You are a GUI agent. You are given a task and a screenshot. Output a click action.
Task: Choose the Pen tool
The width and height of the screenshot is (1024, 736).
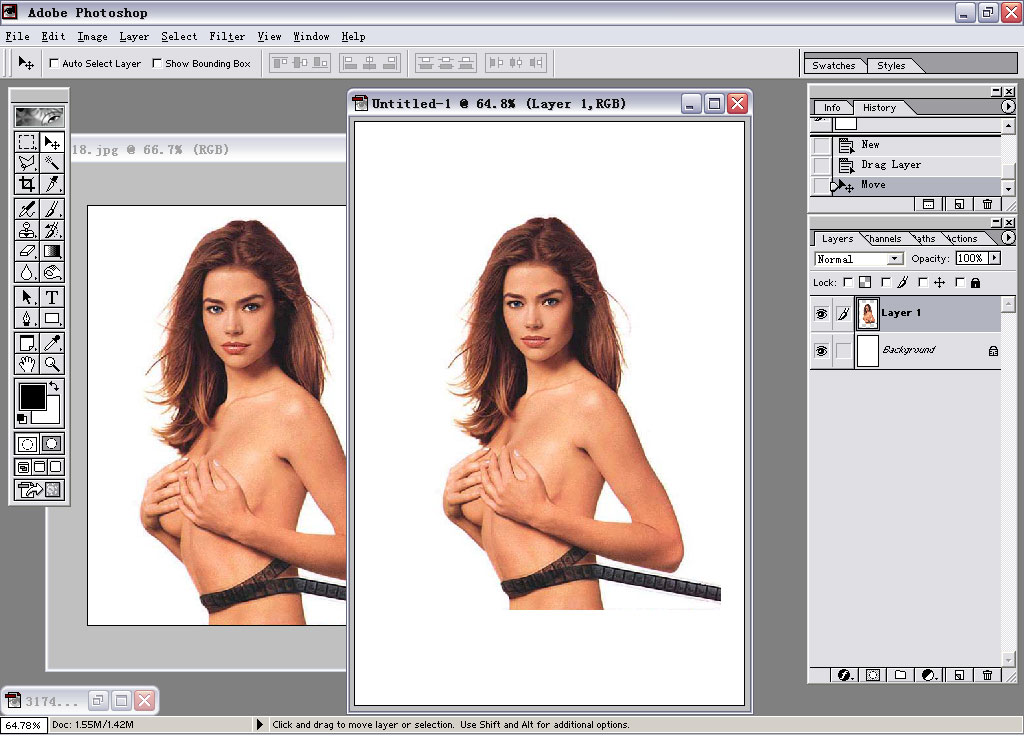pos(27,318)
